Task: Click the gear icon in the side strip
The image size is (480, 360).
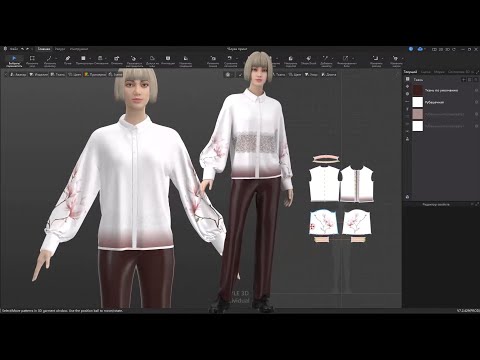Action: point(407,94)
